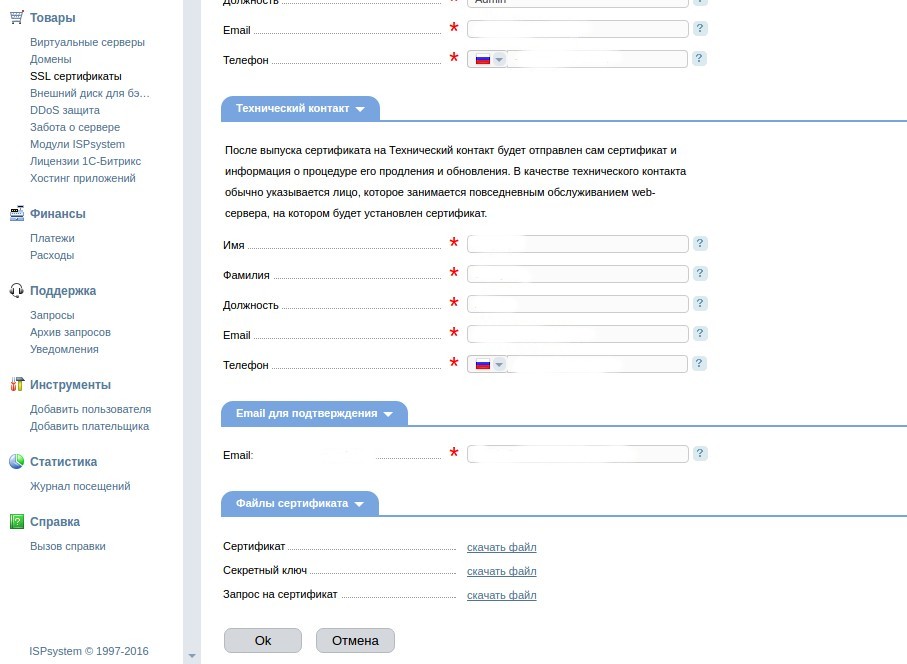The image size is (907, 664).
Task: Select SSL сертификаты menu item
Action: 76,76
